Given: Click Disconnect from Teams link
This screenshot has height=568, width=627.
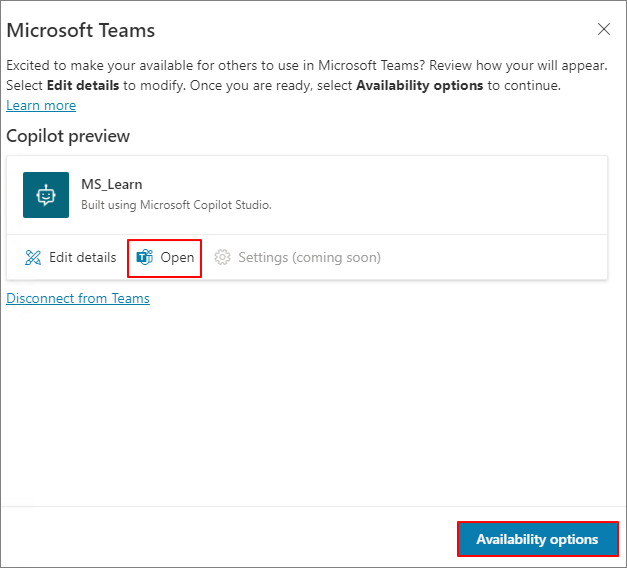Looking at the screenshot, I should pos(78,298).
